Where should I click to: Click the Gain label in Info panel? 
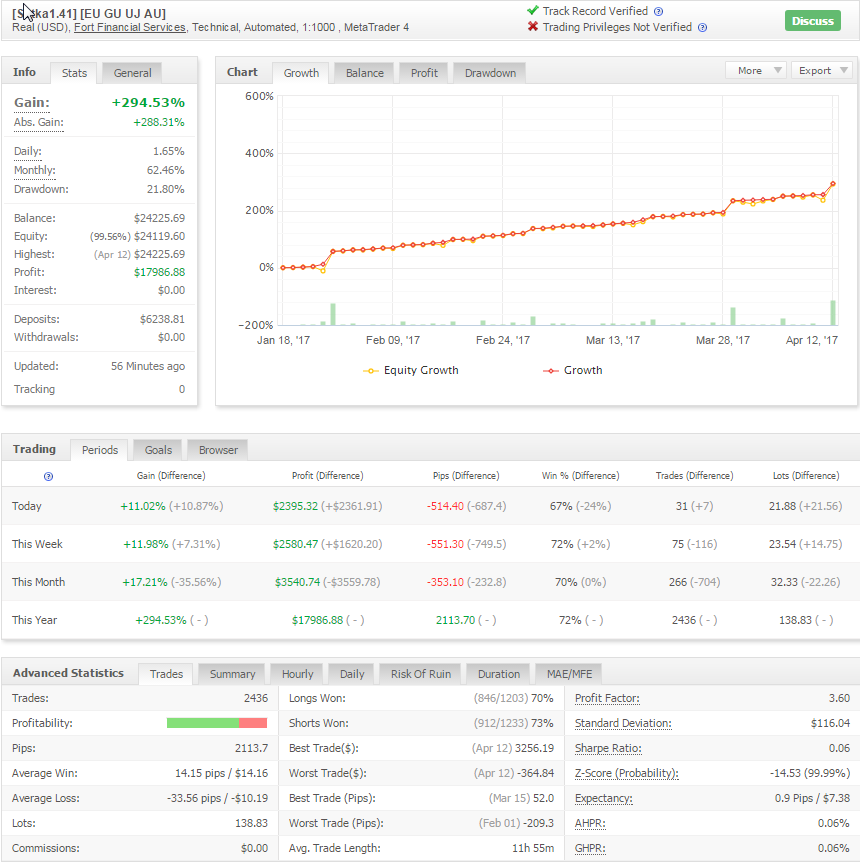[x=32, y=103]
